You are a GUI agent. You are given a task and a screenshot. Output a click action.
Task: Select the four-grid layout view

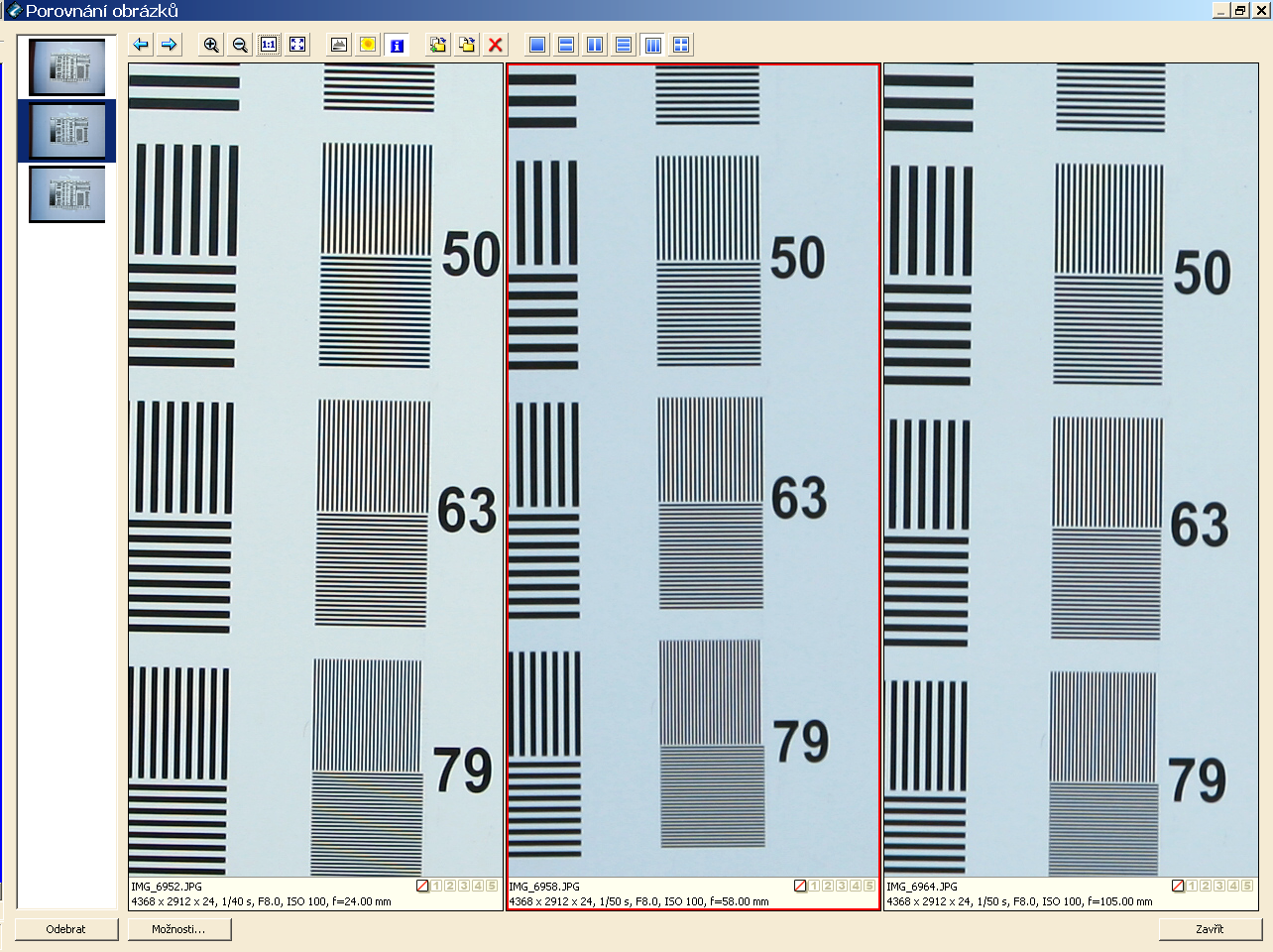pyautogui.click(x=681, y=45)
